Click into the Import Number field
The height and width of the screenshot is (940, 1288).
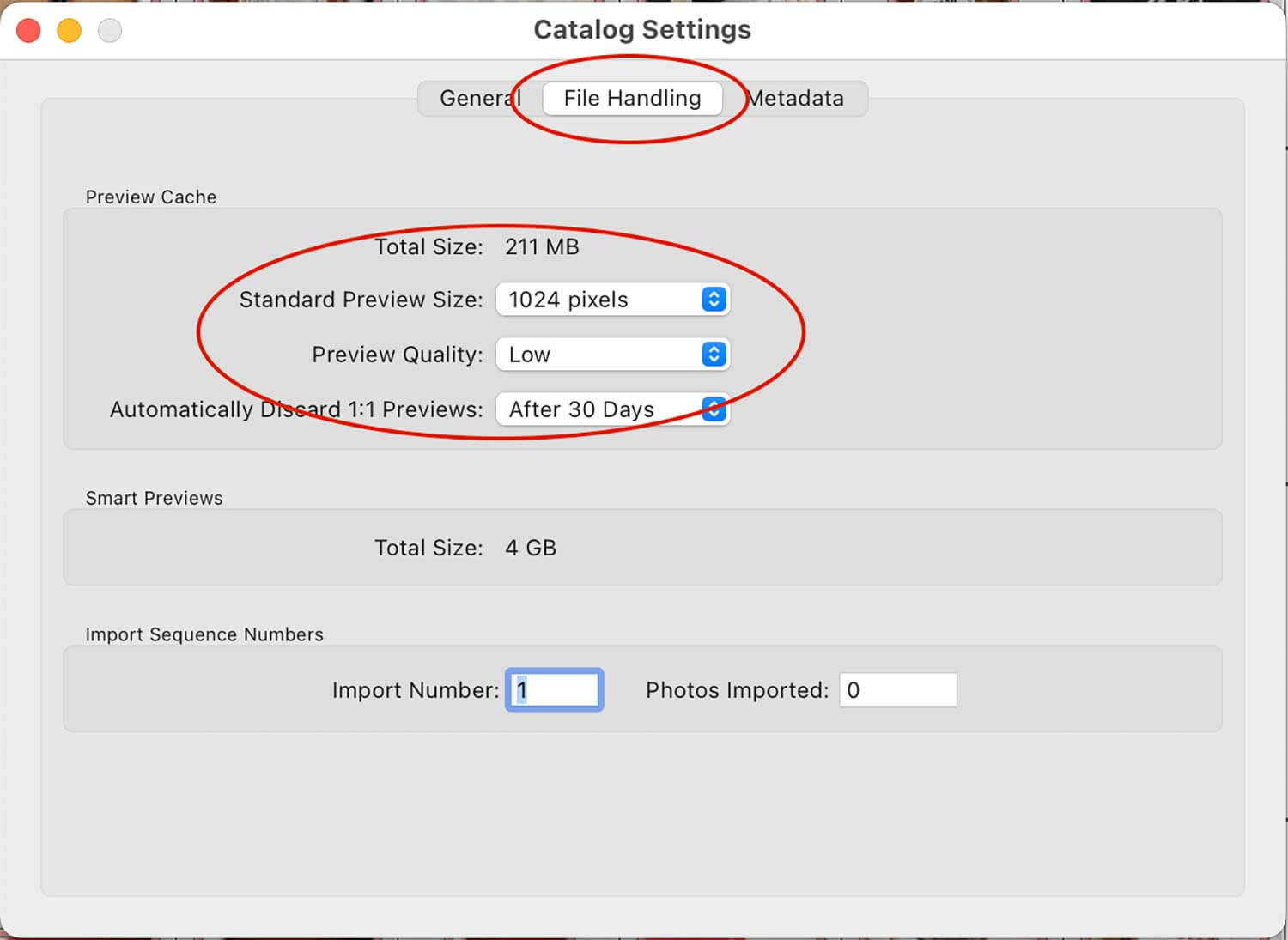pos(555,690)
